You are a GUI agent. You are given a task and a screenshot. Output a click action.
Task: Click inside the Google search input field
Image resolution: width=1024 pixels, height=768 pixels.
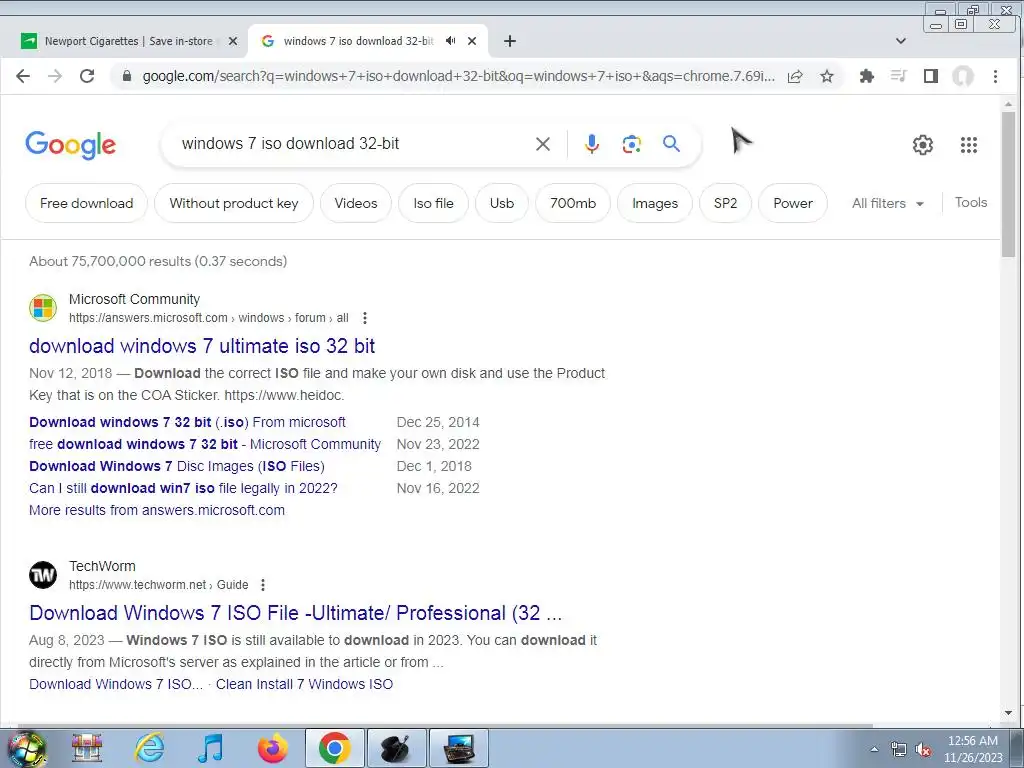[353, 144]
